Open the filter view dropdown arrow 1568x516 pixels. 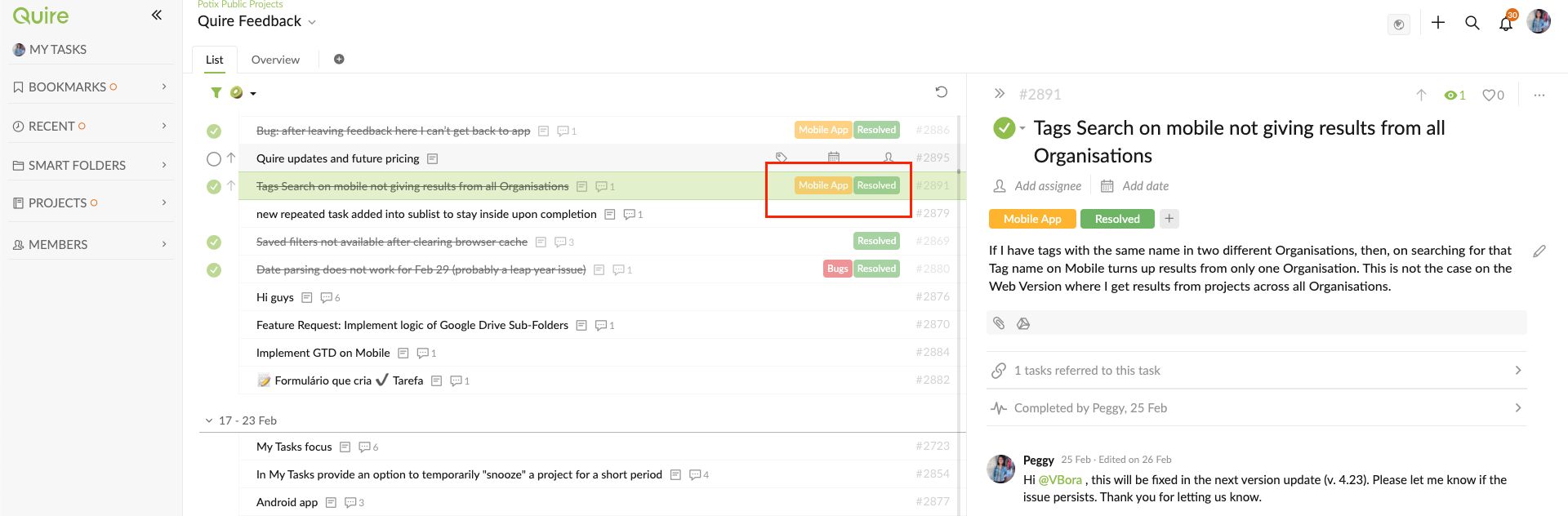pyautogui.click(x=253, y=93)
